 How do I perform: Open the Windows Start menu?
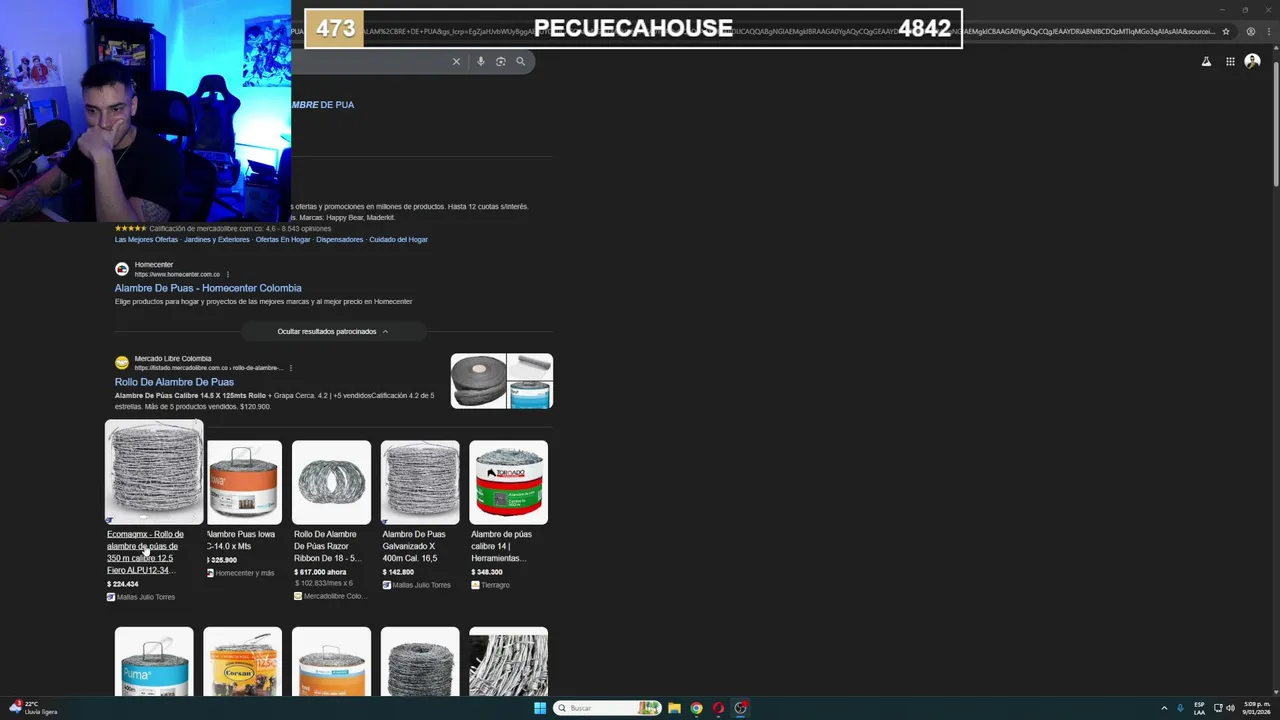coord(540,708)
